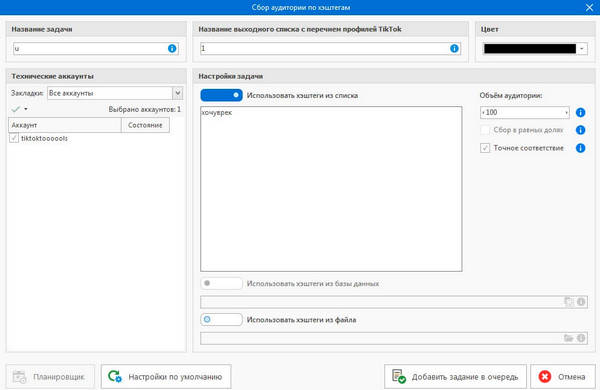Select 'tiktoktoooools' account row text
The image size is (600, 390).
click(44, 139)
